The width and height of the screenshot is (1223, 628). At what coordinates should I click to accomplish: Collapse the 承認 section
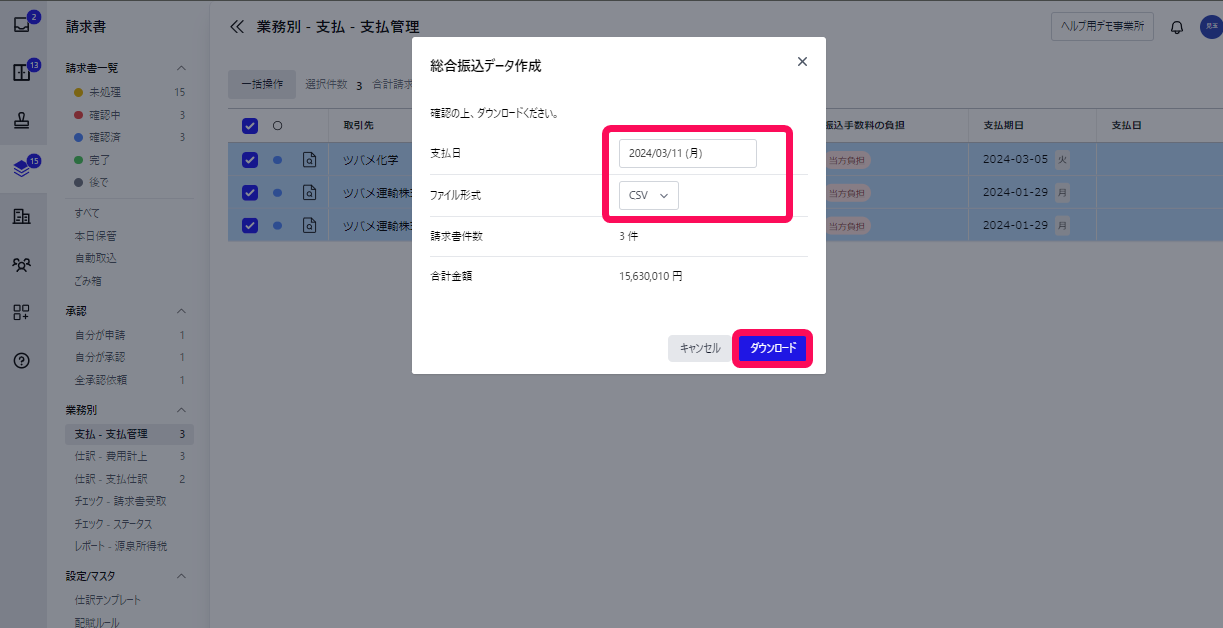coord(181,311)
